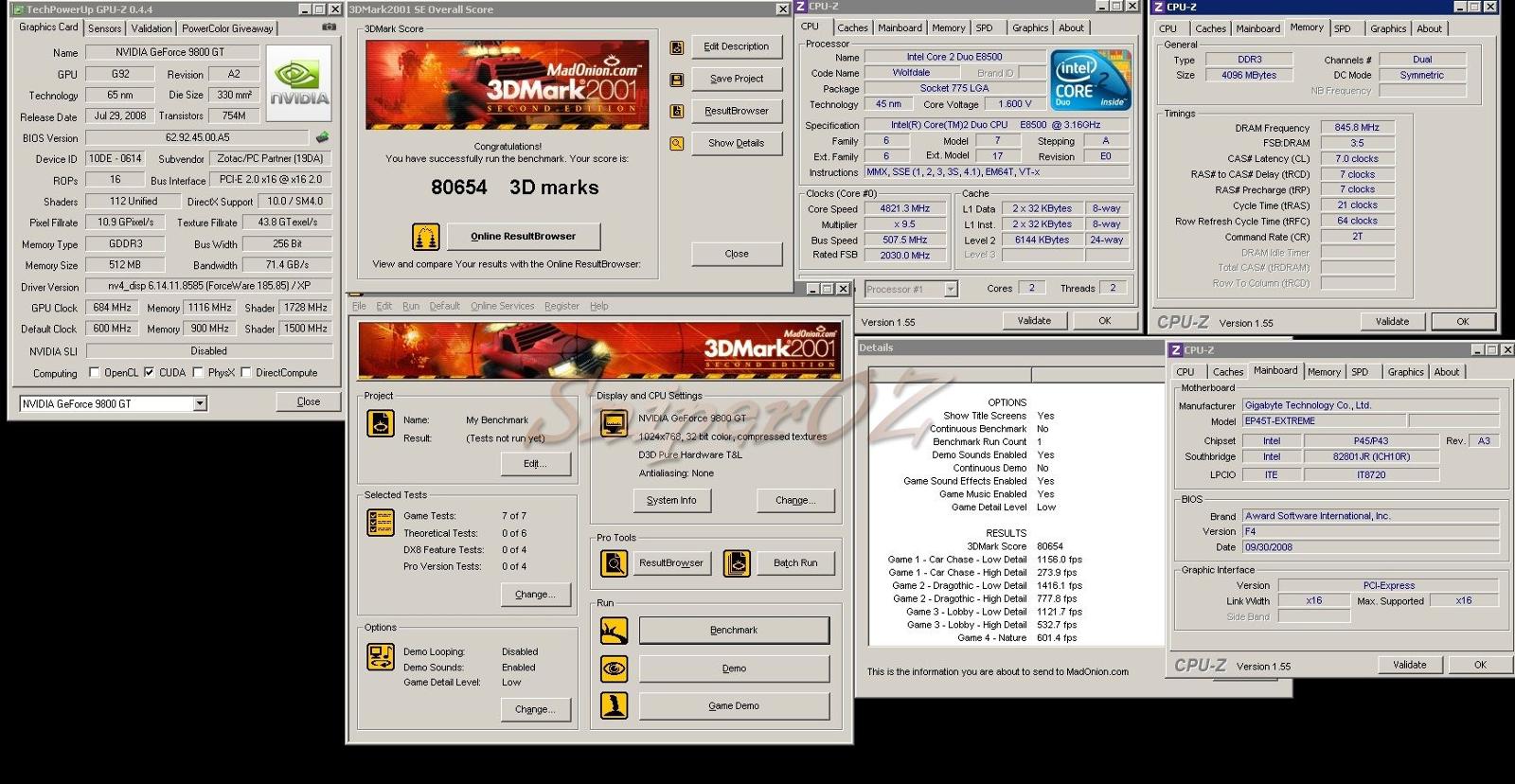The width and height of the screenshot is (1515, 784).
Task: Click the Game Demo button
Action: [x=734, y=705]
